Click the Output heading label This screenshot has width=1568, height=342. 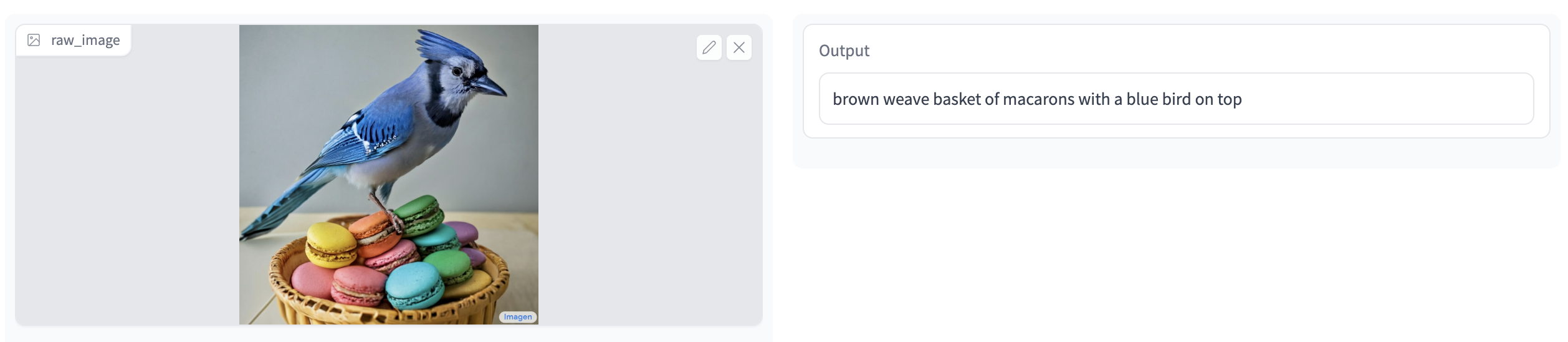coord(844,51)
